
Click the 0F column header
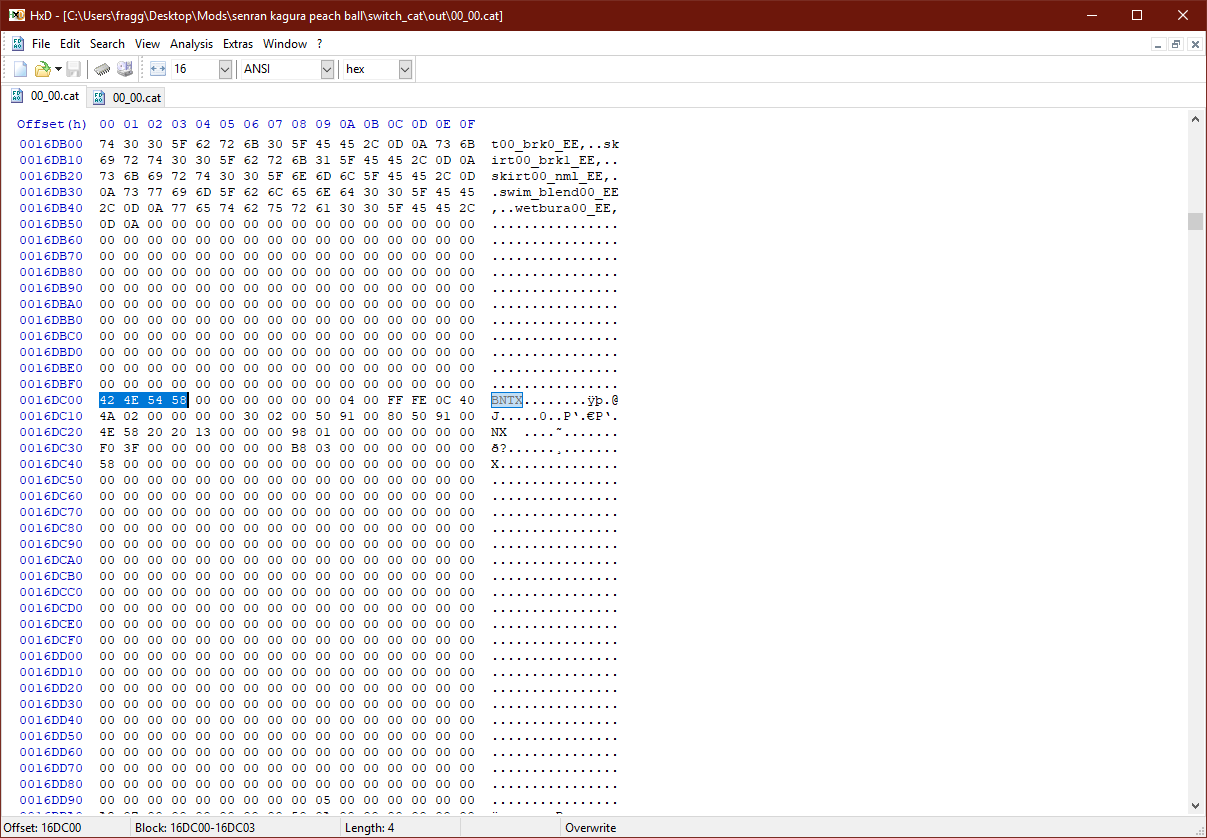[467, 124]
